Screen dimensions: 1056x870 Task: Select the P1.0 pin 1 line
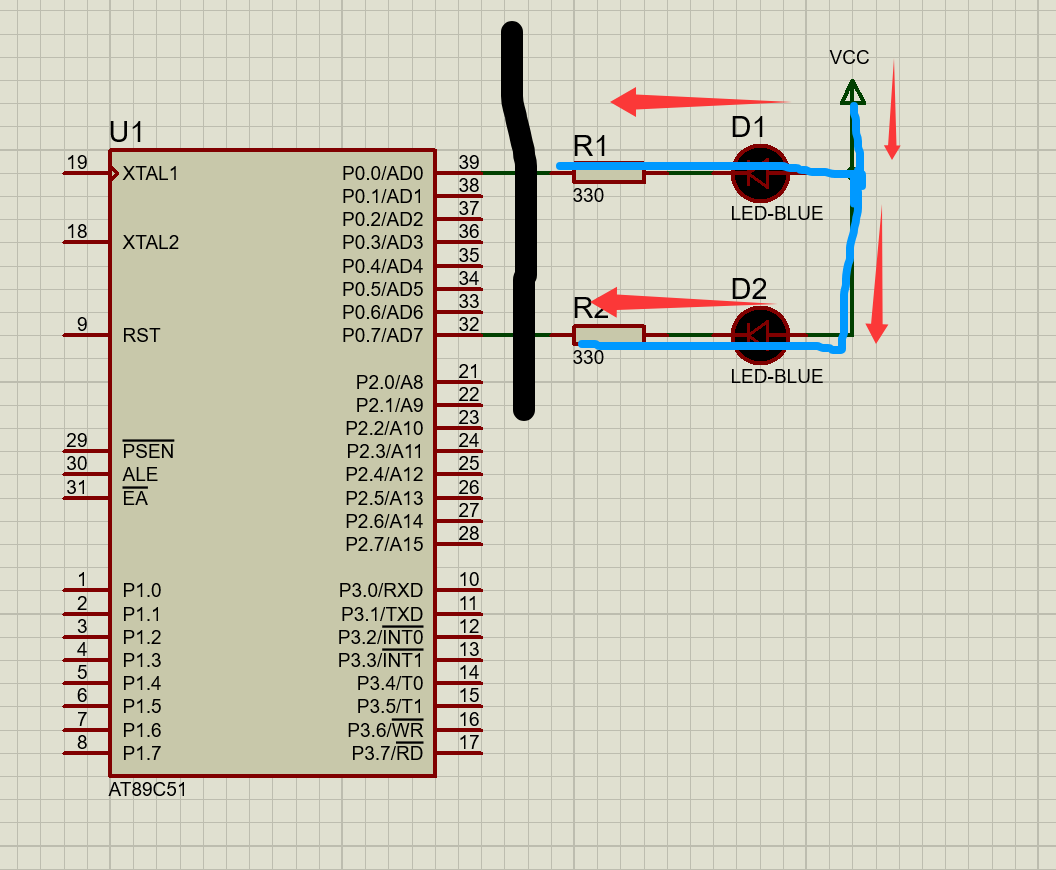tap(86, 590)
